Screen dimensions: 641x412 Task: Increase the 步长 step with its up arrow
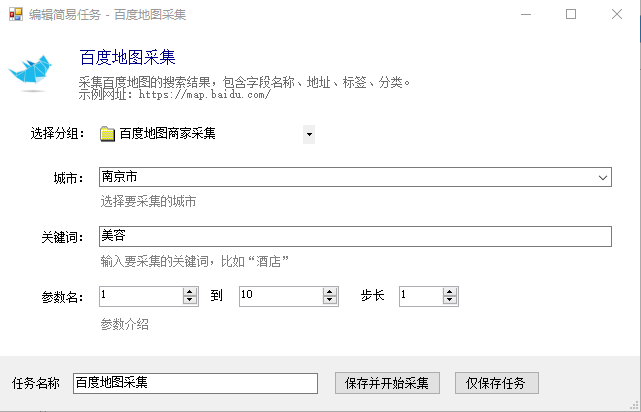[x=450, y=292]
